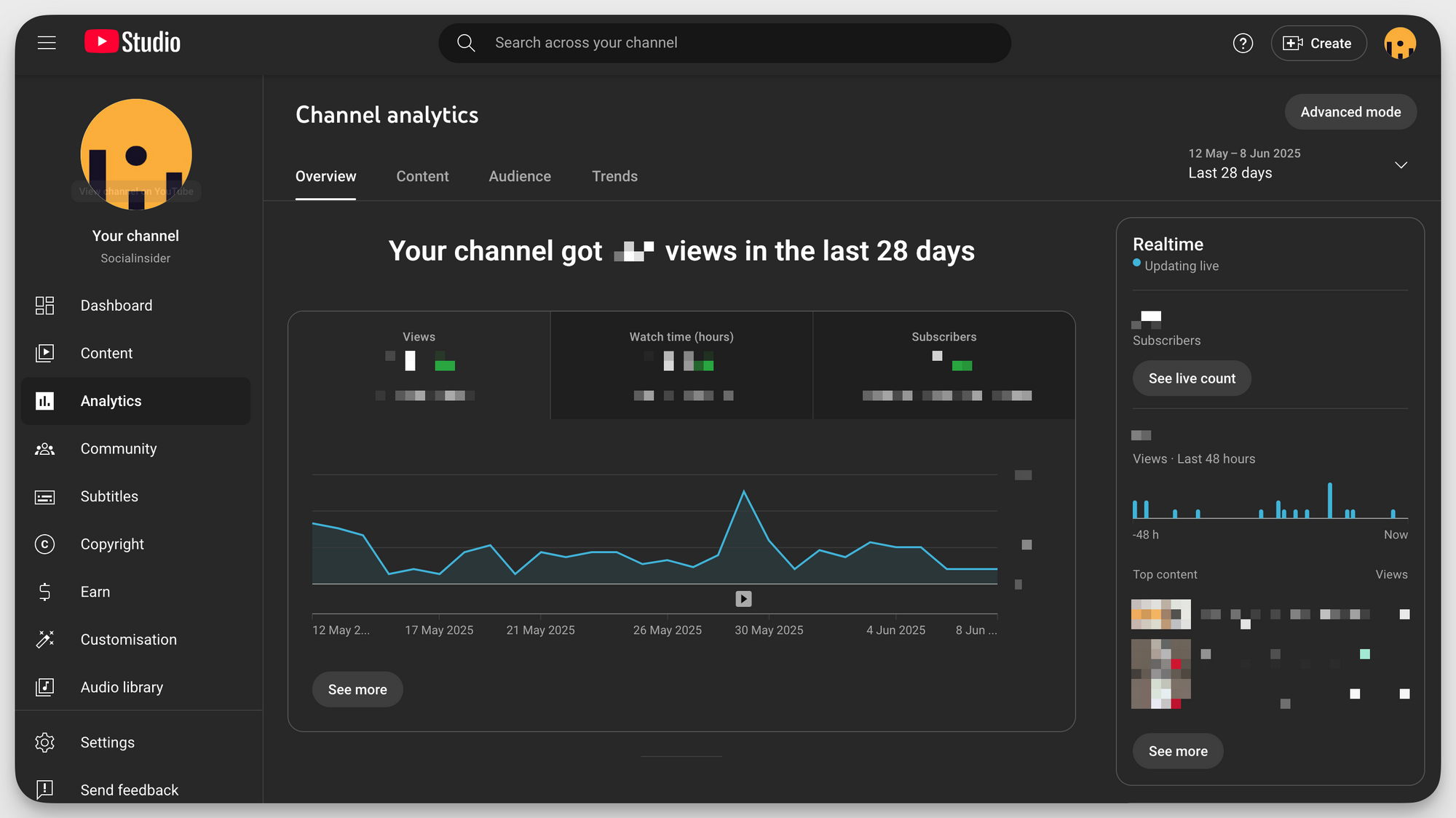Enable Advanced mode
This screenshot has height=818, width=1456.
(1350, 111)
